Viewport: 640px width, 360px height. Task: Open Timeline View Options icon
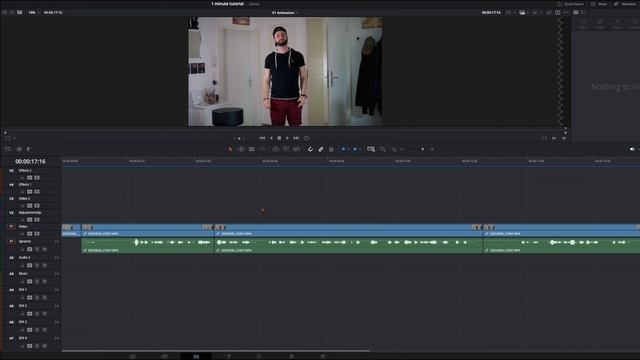[x=8, y=149]
